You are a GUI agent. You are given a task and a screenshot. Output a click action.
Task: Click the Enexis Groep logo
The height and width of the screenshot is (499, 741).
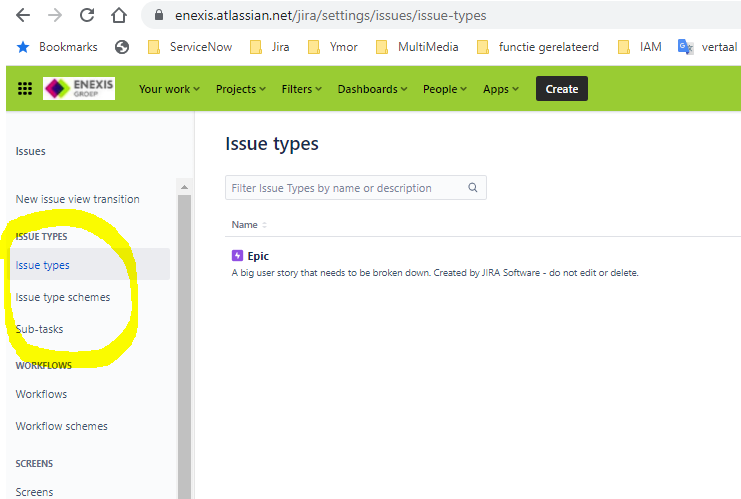(79, 88)
